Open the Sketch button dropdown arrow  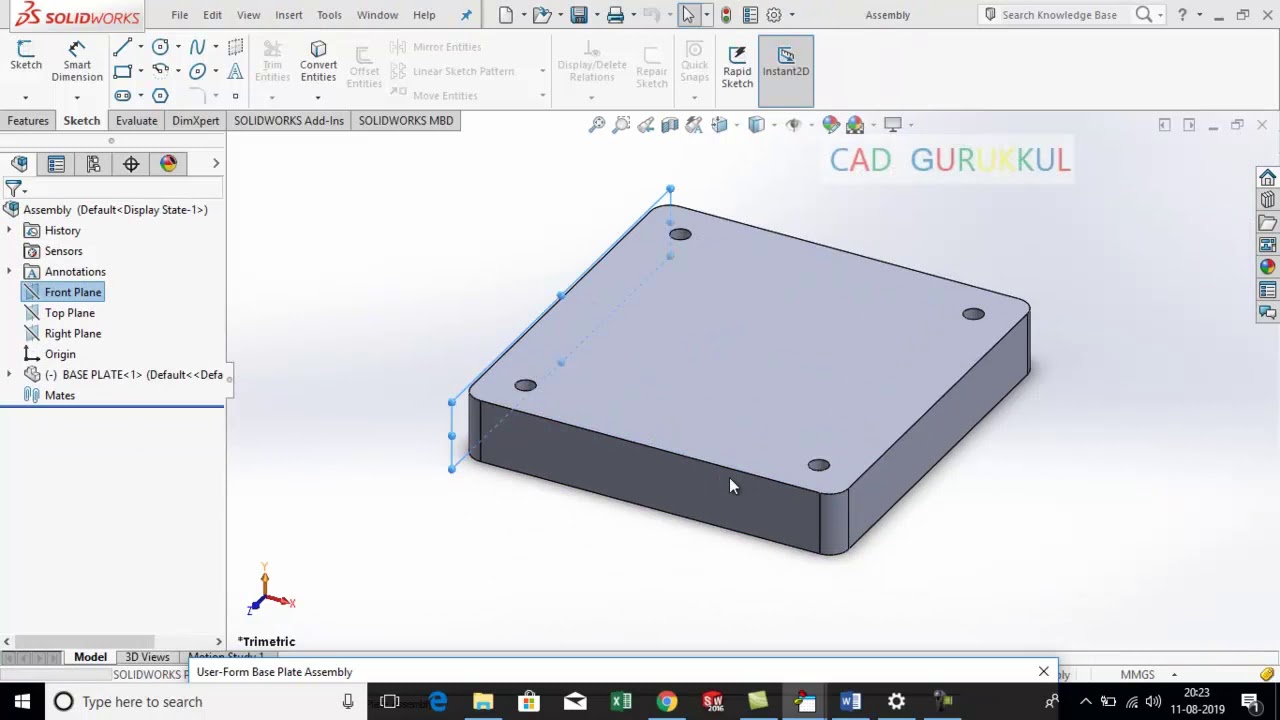(26, 97)
